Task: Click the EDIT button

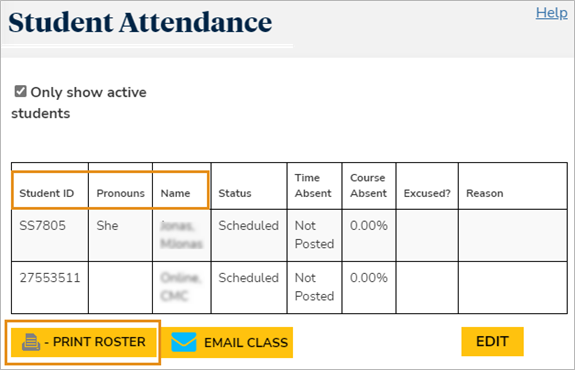Action: click(x=492, y=341)
